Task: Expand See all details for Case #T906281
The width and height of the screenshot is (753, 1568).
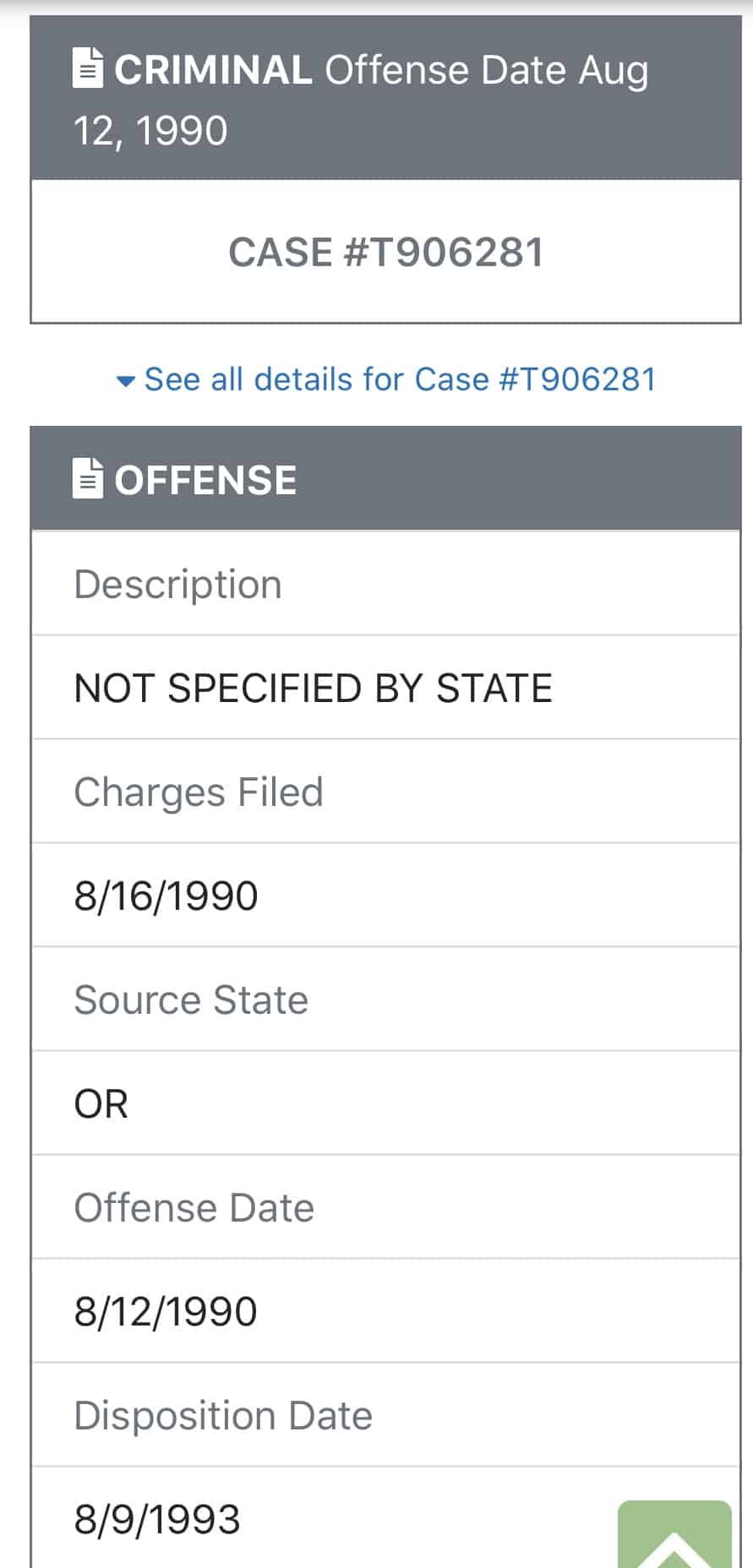Action: click(x=386, y=379)
